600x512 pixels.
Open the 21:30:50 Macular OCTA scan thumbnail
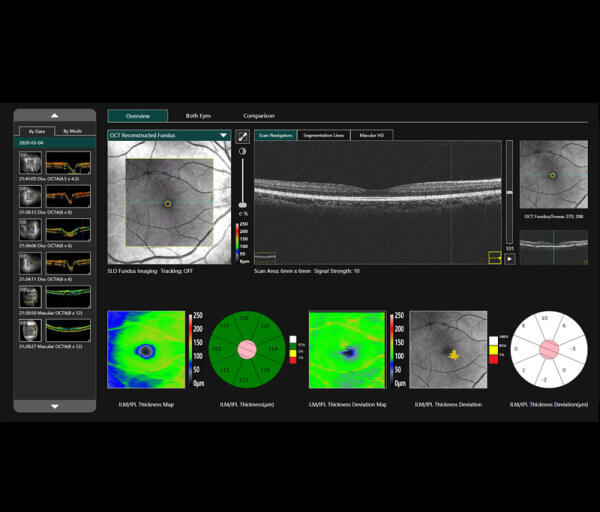pyautogui.click(x=32, y=297)
